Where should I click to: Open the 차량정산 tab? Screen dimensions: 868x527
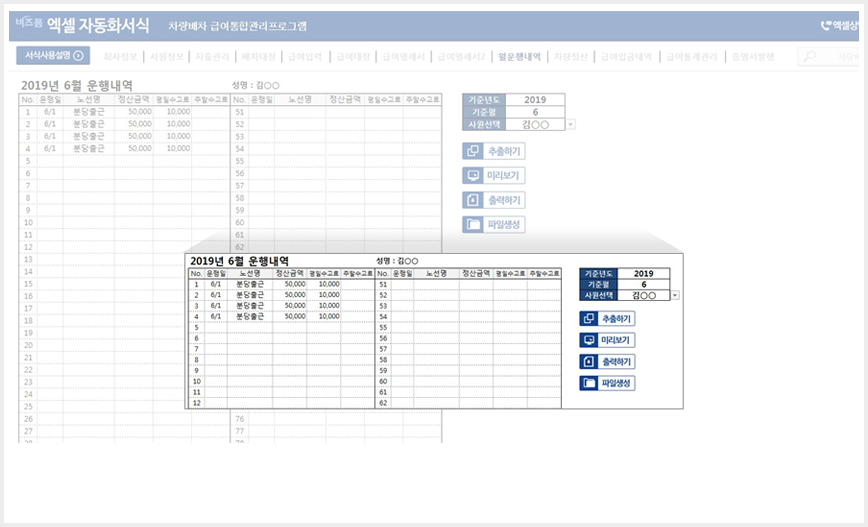click(x=571, y=56)
